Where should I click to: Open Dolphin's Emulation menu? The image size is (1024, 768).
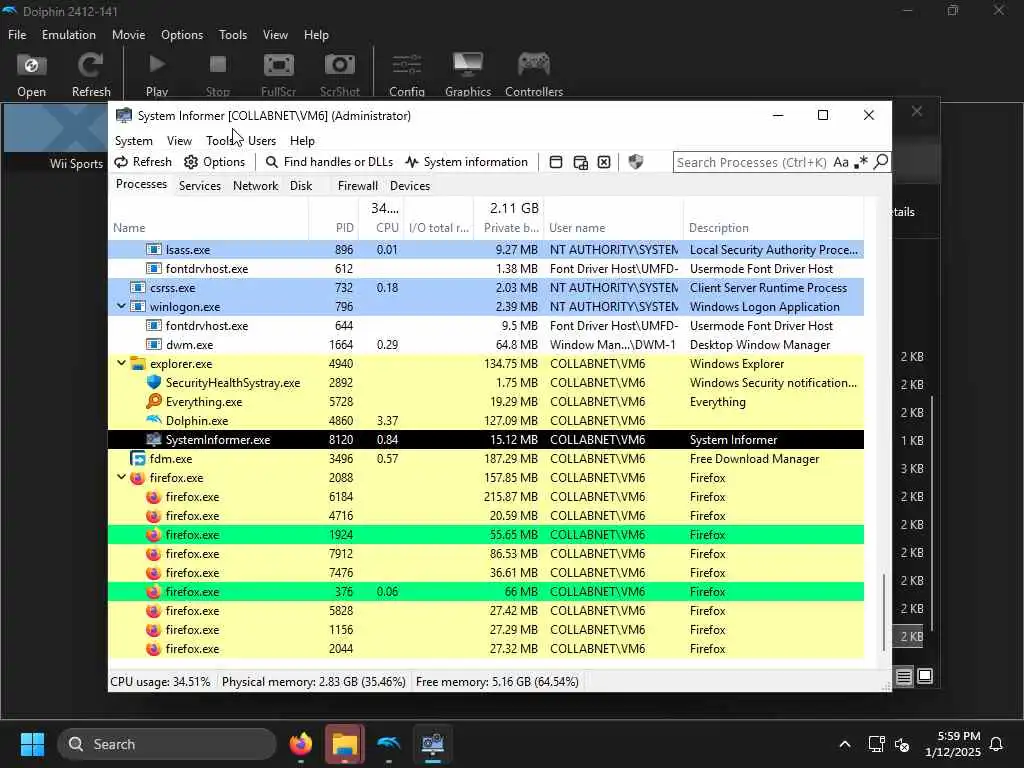click(x=69, y=35)
